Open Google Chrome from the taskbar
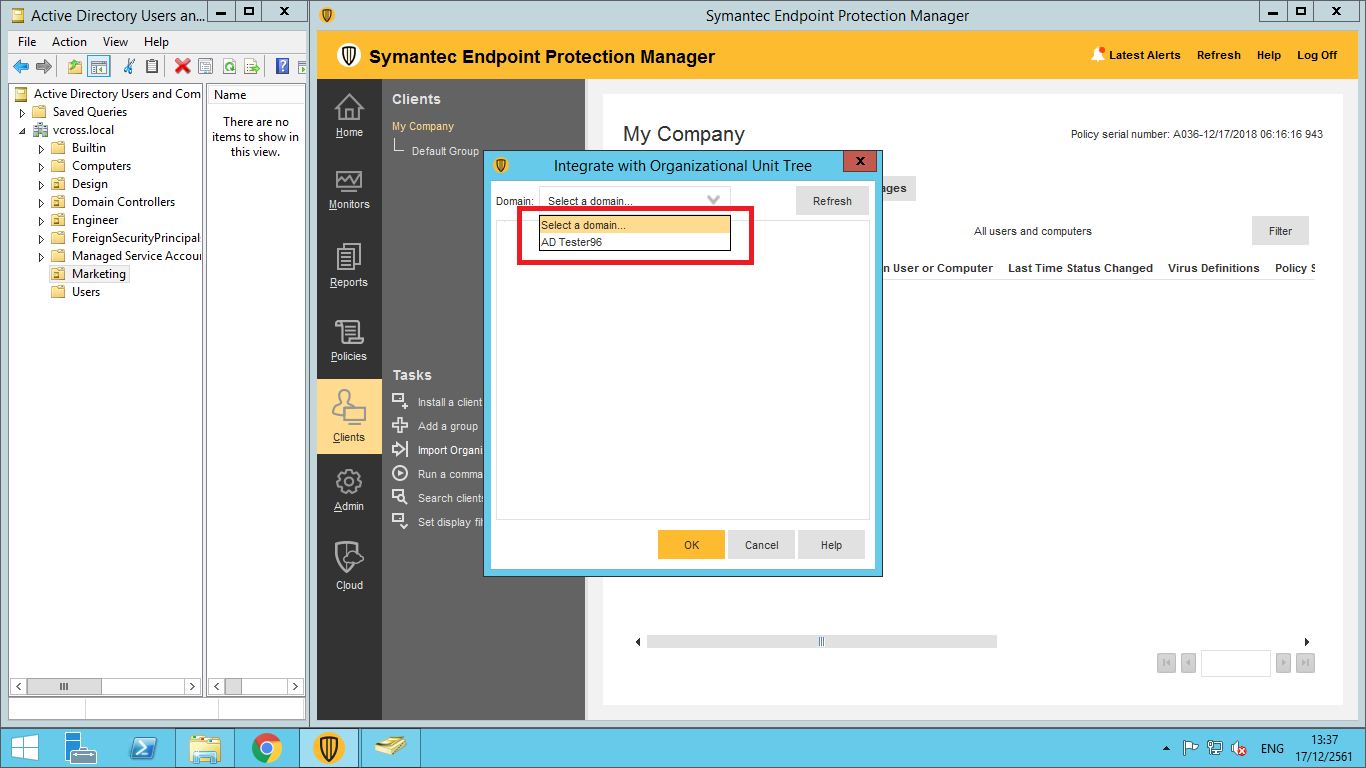Image resolution: width=1366 pixels, height=768 pixels. (x=266, y=748)
